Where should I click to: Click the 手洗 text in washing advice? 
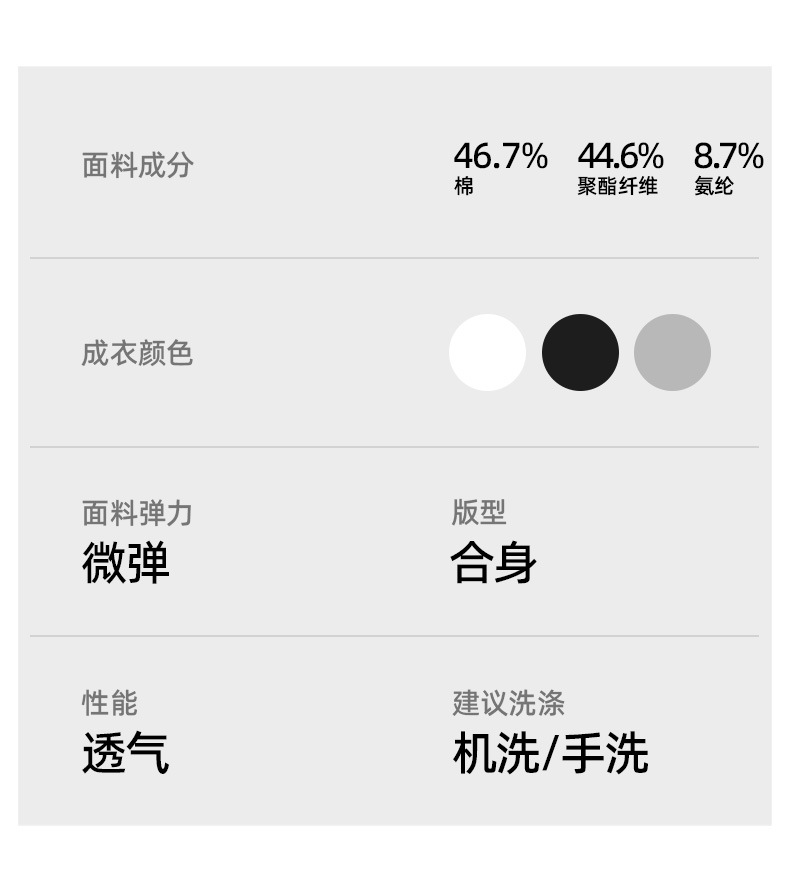pos(604,754)
